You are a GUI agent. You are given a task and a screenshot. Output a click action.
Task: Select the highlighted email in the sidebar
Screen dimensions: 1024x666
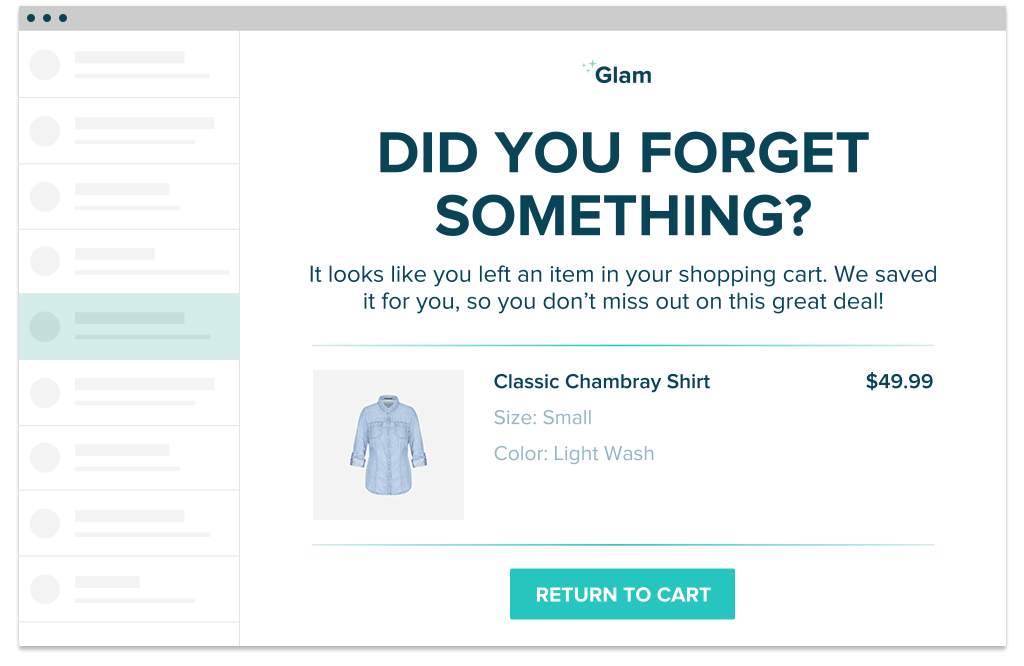(129, 327)
